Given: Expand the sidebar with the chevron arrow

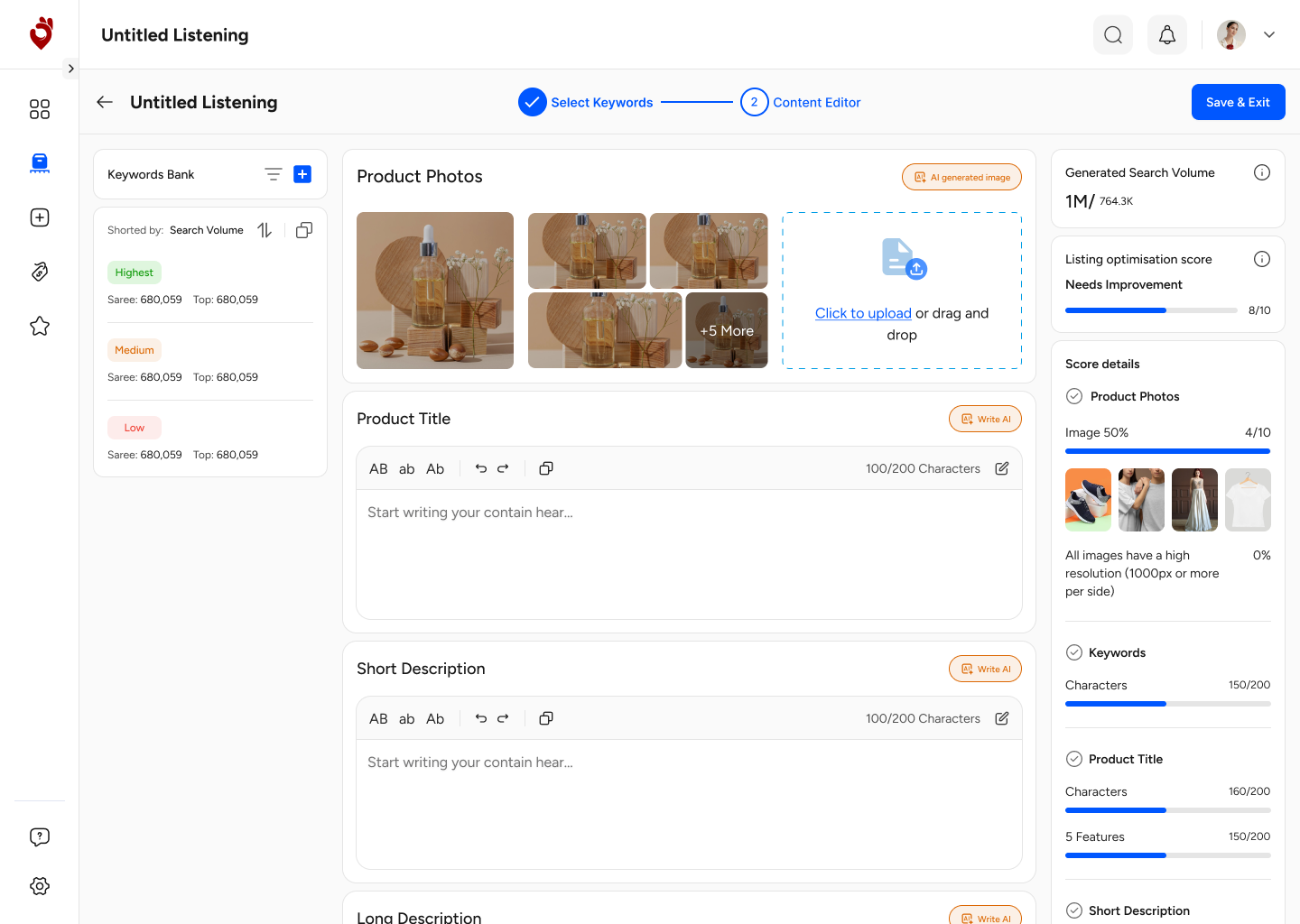Looking at the screenshot, I should click(x=70, y=69).
